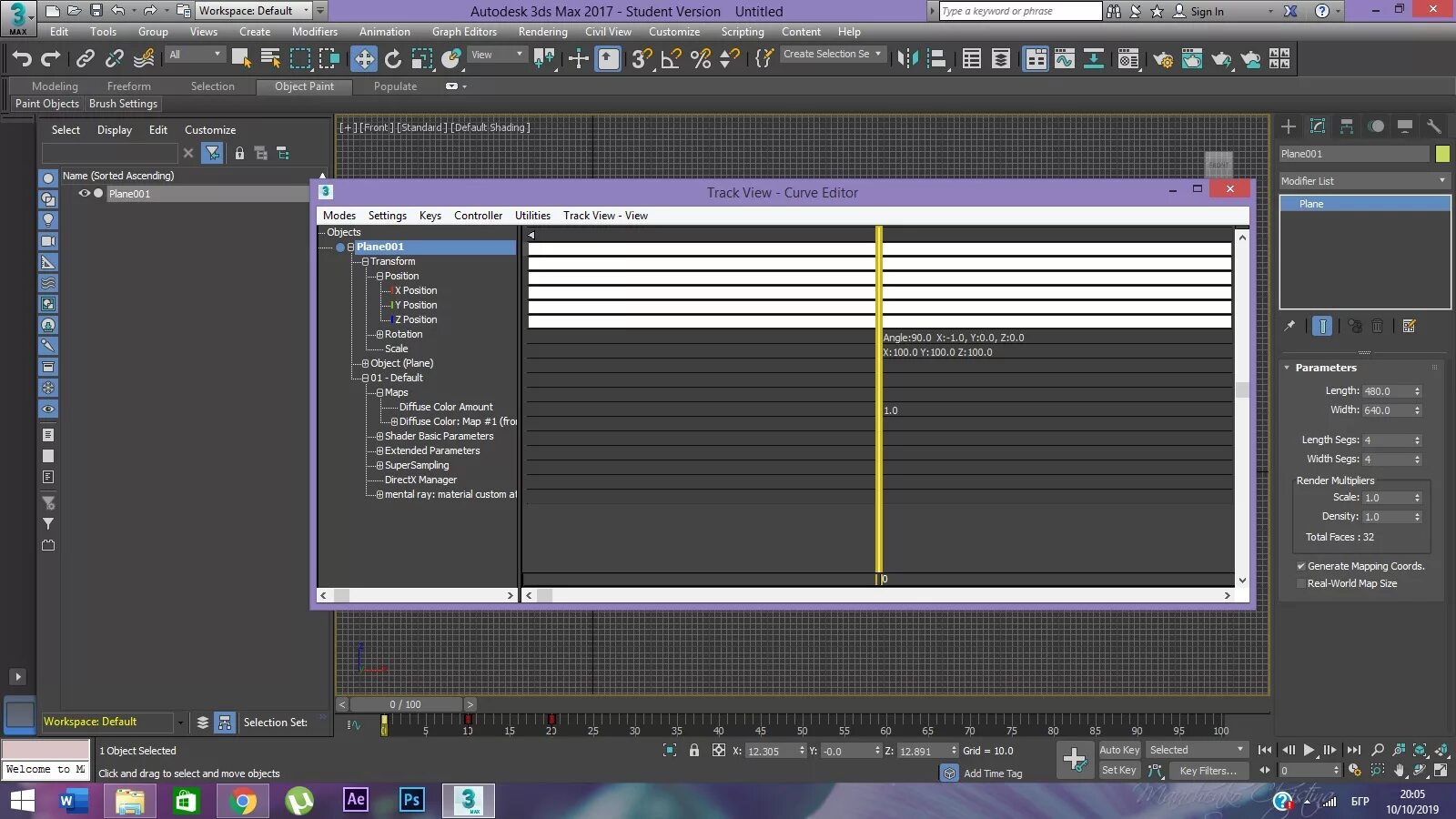
Task: Launch After Effects from the taskbar
Action: point(355,800)
